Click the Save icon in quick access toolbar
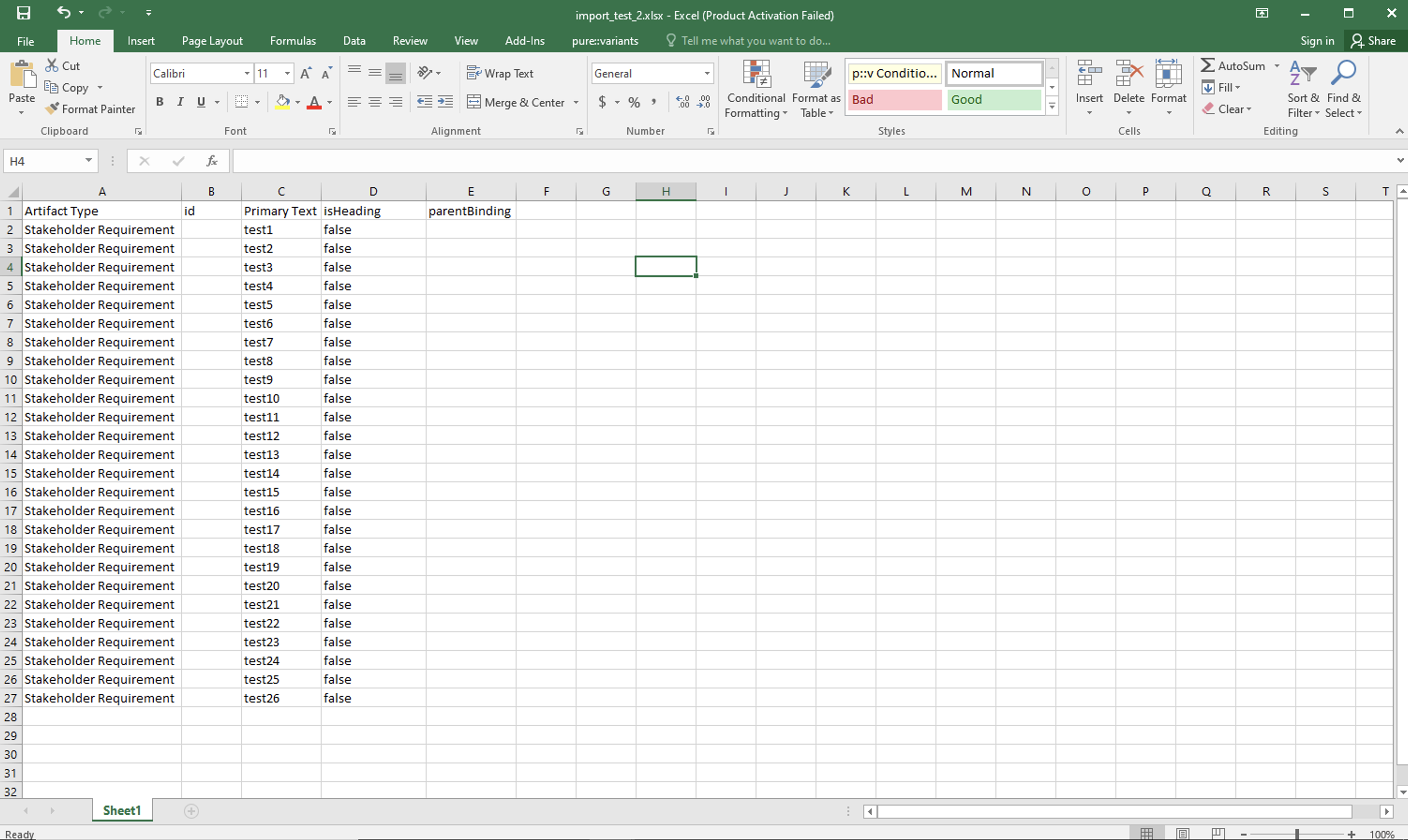Image resolution: width=1408 pixels, height=840 pixels. (x=24, y=13)
